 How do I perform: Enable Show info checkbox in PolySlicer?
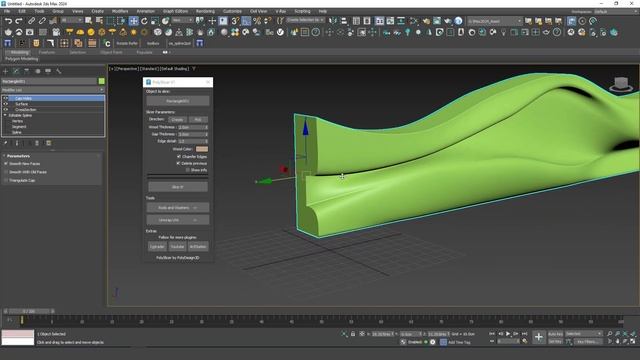tap(188, 170)
